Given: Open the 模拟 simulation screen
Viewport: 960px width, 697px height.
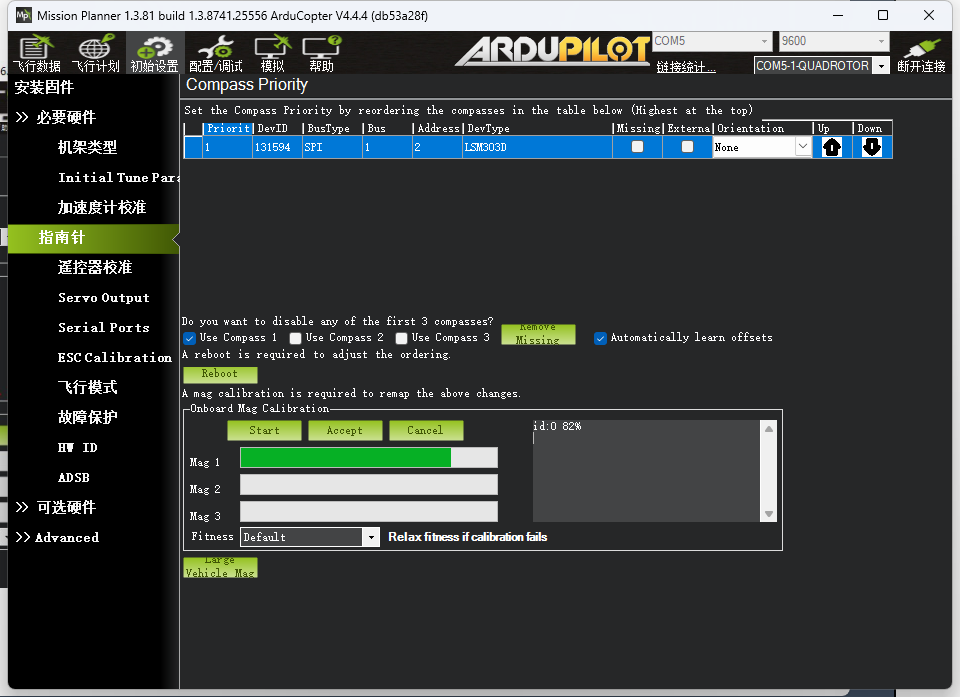Looking at the screenshot, I should pos(272,53).
